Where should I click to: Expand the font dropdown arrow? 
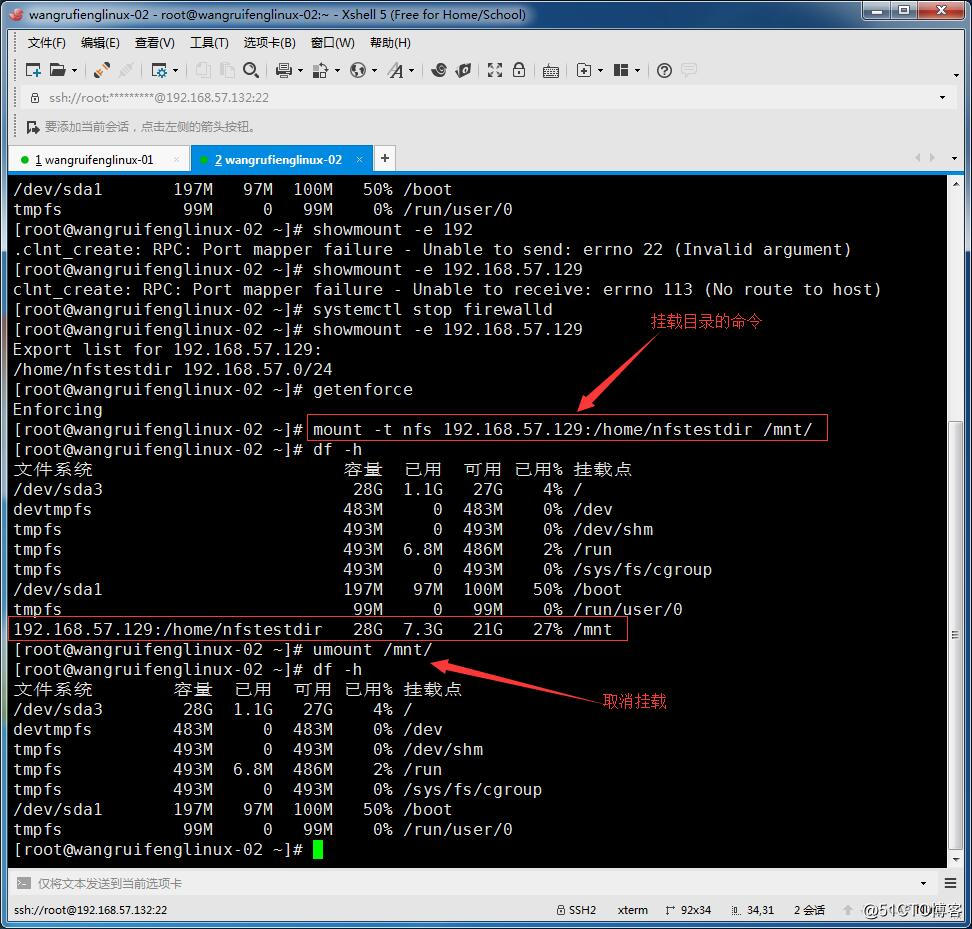(412, 71)
